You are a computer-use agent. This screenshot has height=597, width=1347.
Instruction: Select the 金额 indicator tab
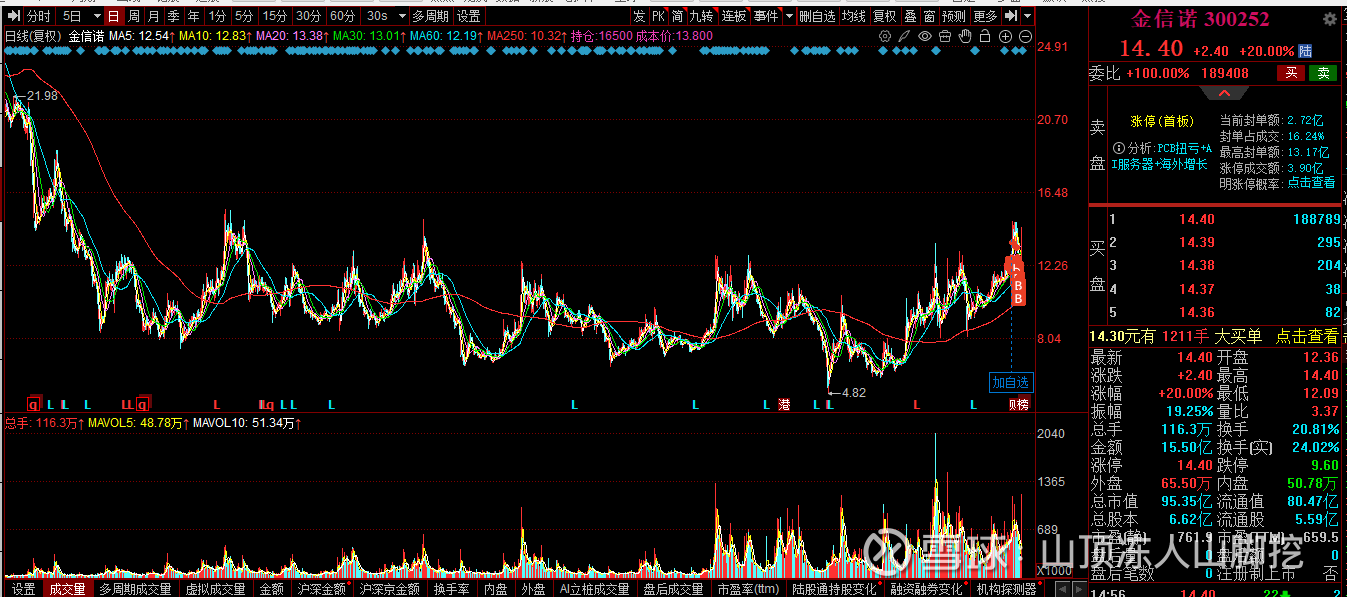(x=272, y=589)
